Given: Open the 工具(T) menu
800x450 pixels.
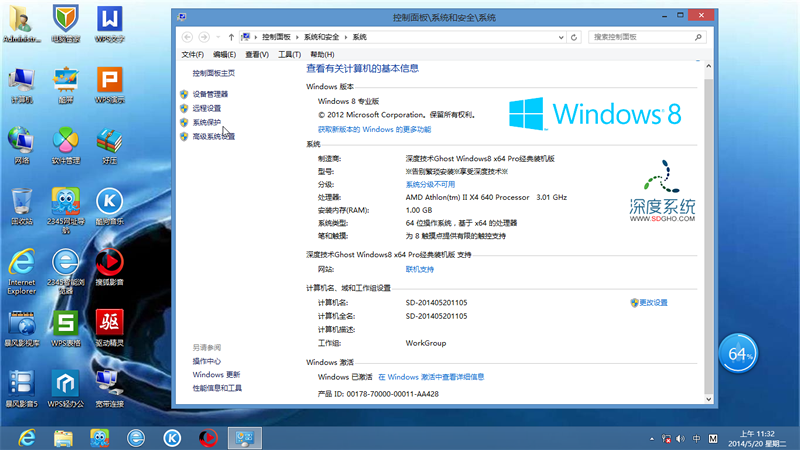Looking at the screenshot, I should tap(289, 55).
